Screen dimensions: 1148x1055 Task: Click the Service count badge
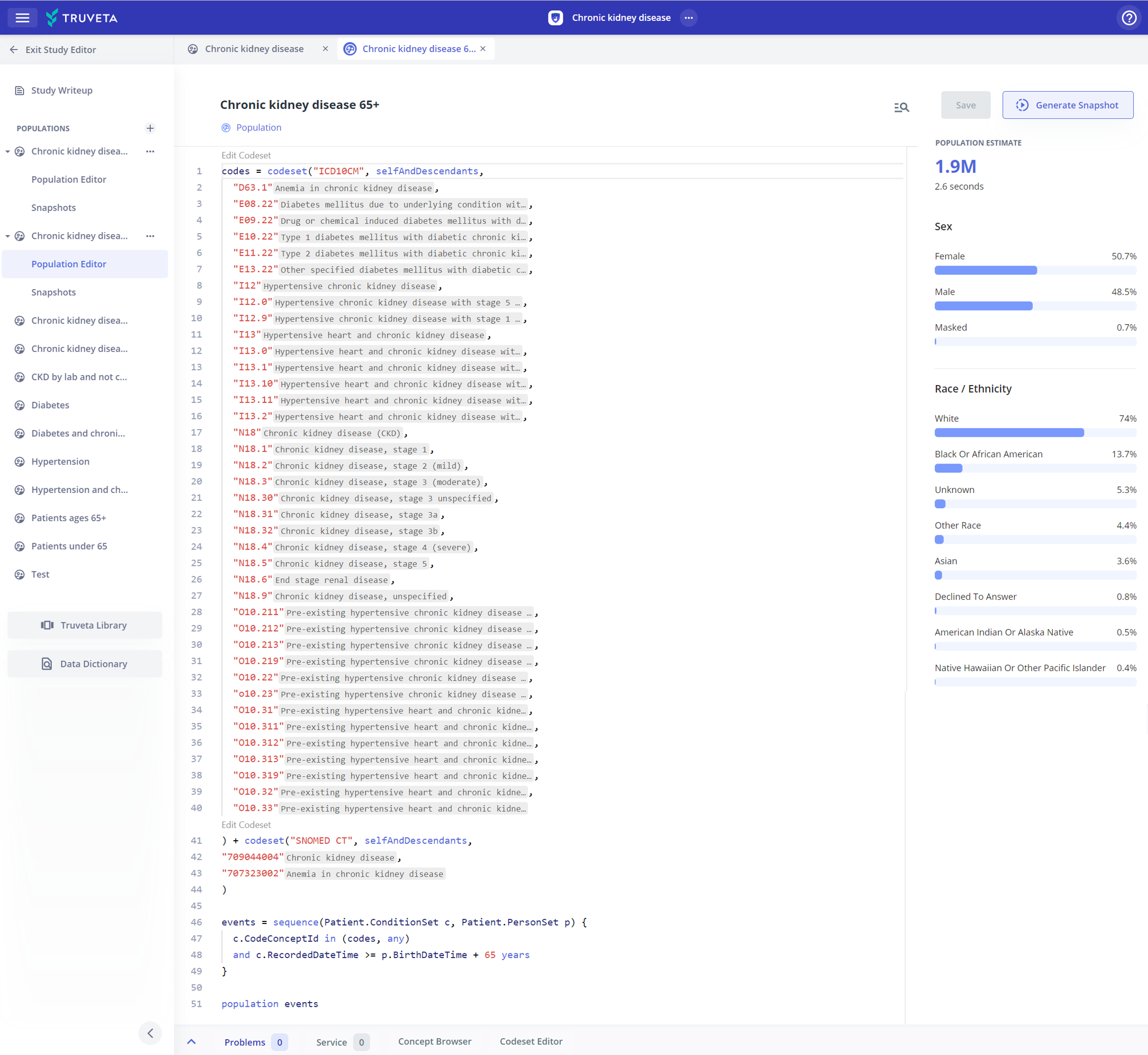tap(361, 1042)
